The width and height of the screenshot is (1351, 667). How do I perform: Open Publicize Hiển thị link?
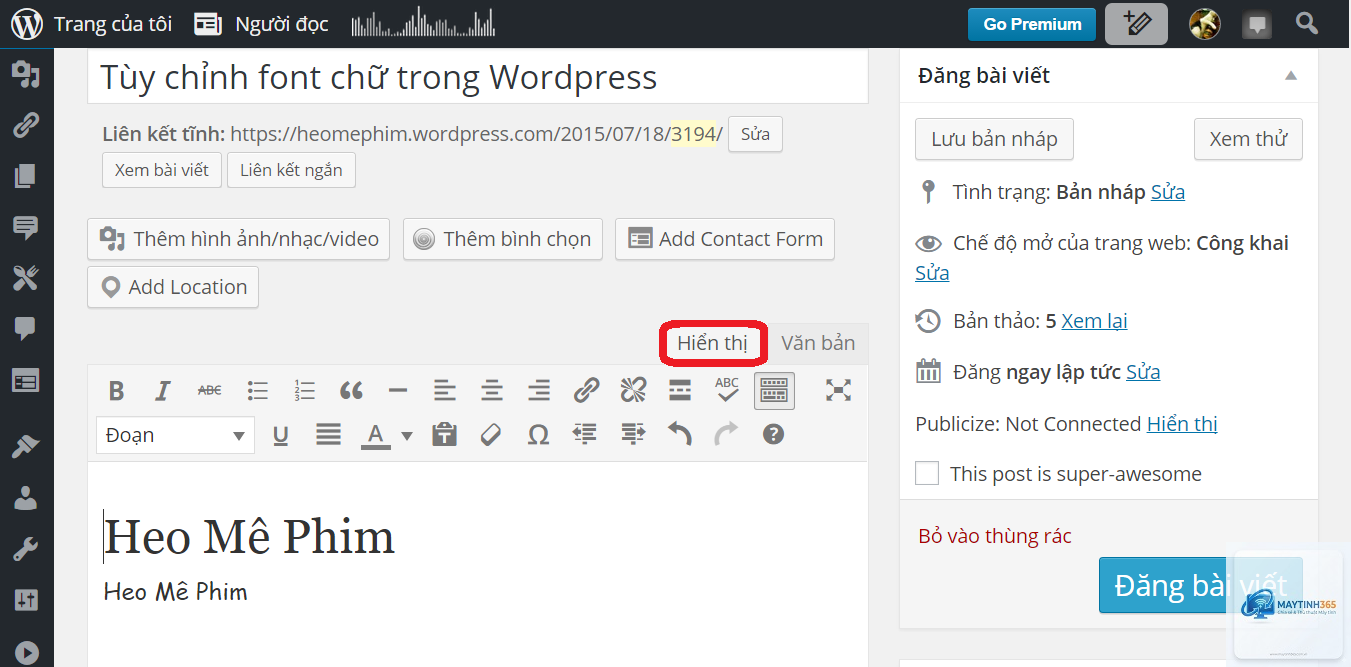pyautogui.click(x=1182, y=424)
